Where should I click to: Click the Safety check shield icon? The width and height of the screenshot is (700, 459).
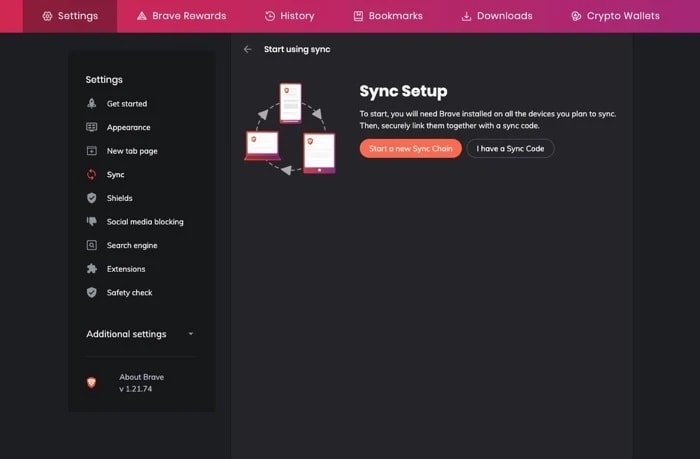(x=92, y=292)
